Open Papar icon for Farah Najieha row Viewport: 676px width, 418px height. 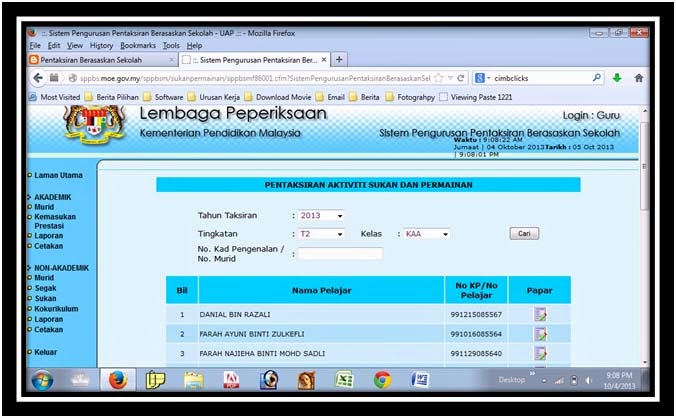pyautogui.click(x=540, y=353)
